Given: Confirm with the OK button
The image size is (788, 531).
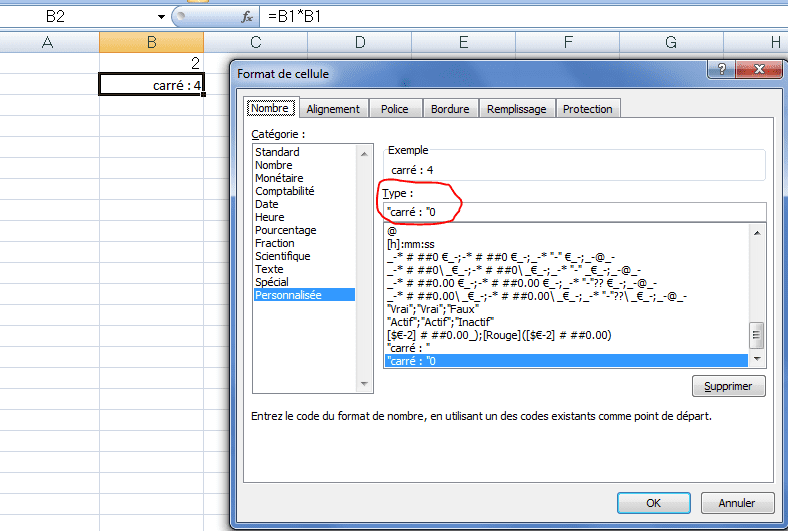Looking at the screenshot, I should coord(653,503).
